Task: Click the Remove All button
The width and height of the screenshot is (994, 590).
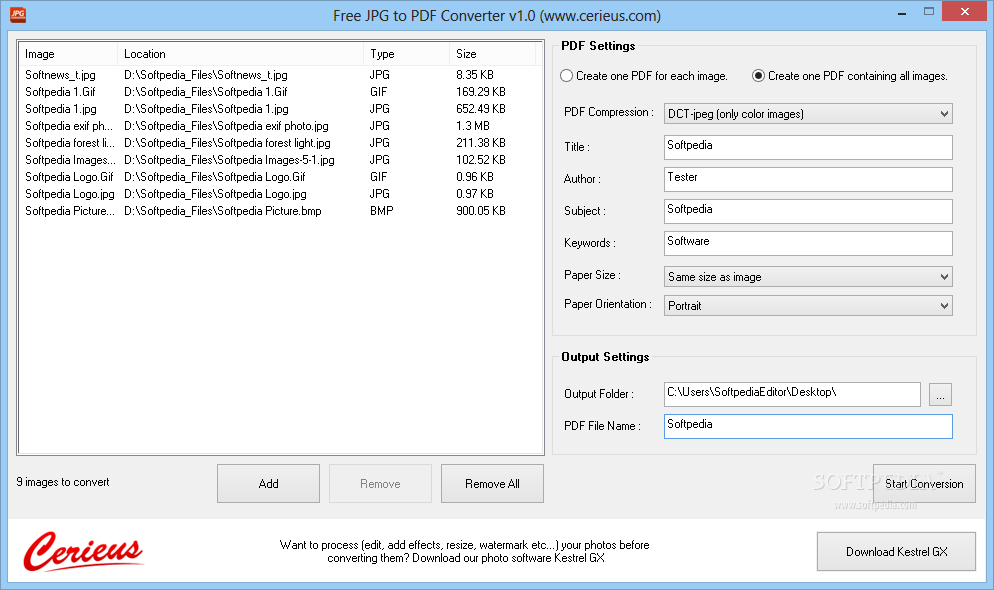Action: [492, 484]
